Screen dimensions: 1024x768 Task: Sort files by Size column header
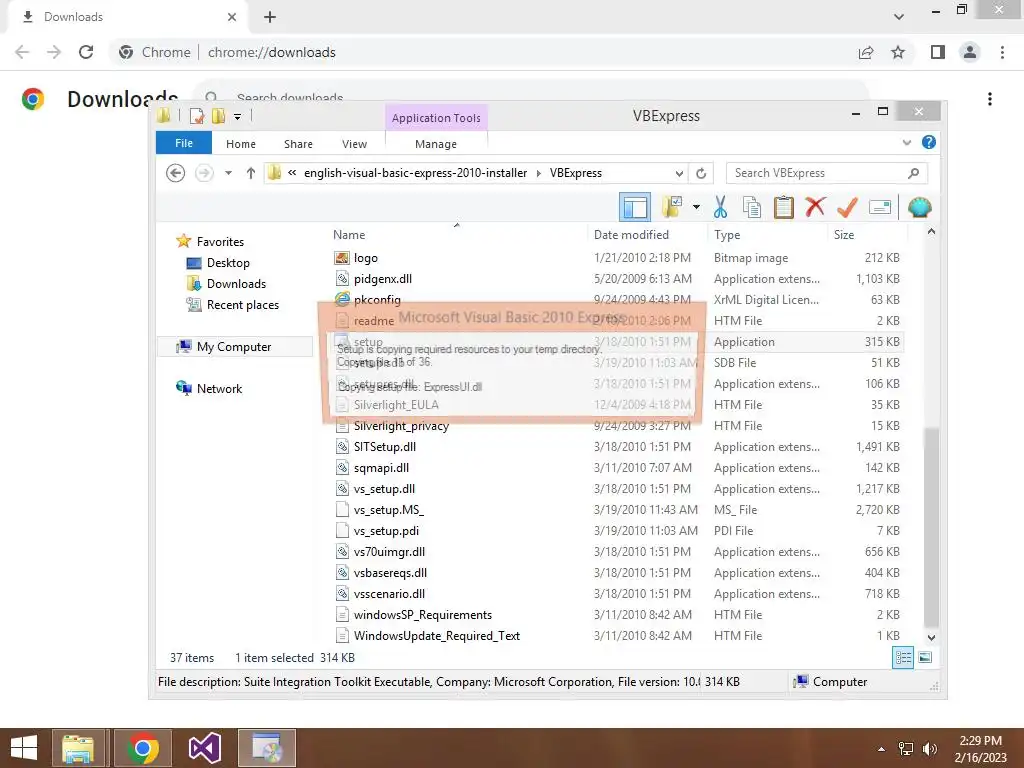(x=867, y=234)
